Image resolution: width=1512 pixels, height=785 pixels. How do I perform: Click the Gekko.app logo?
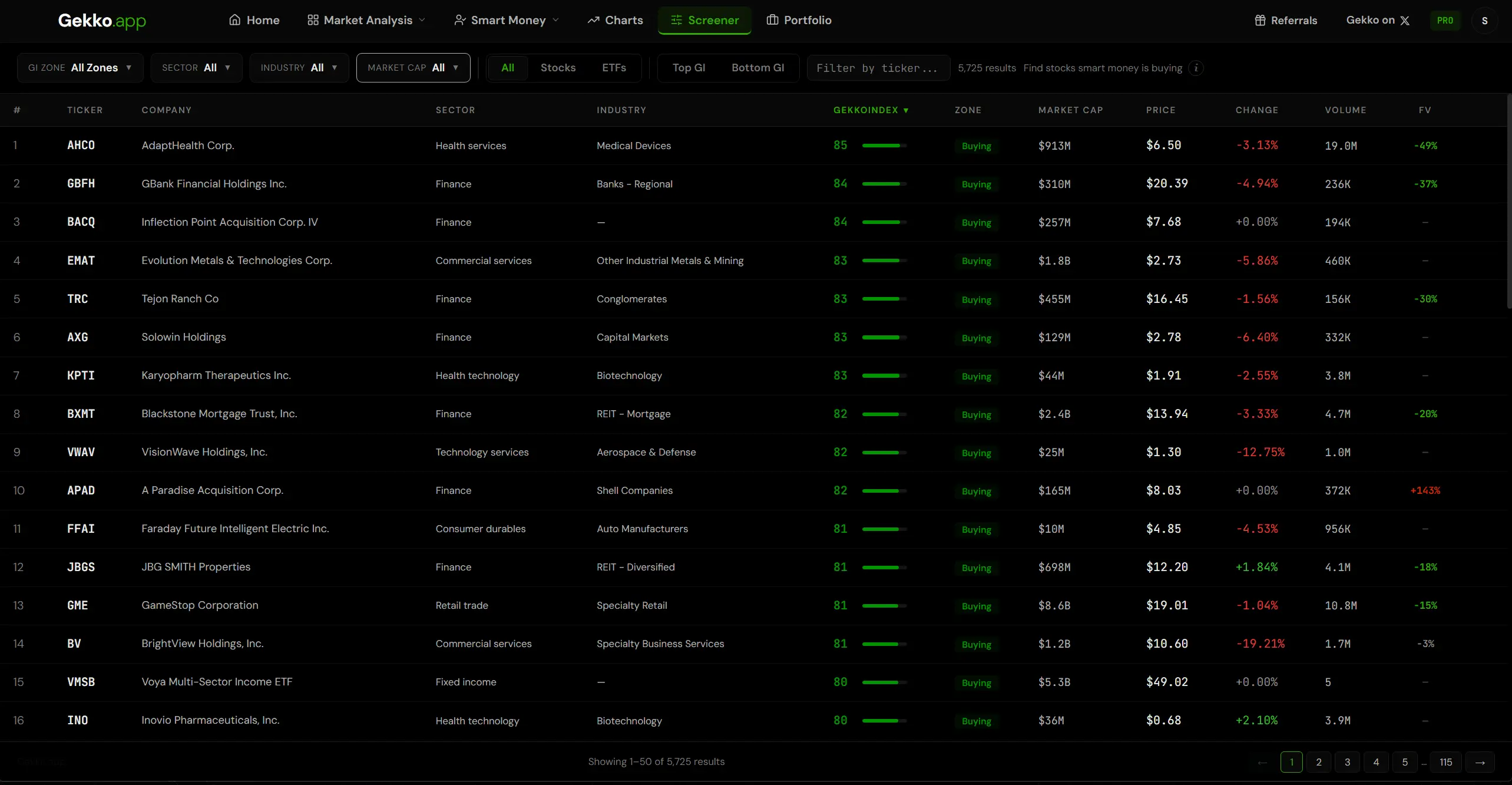102,21
